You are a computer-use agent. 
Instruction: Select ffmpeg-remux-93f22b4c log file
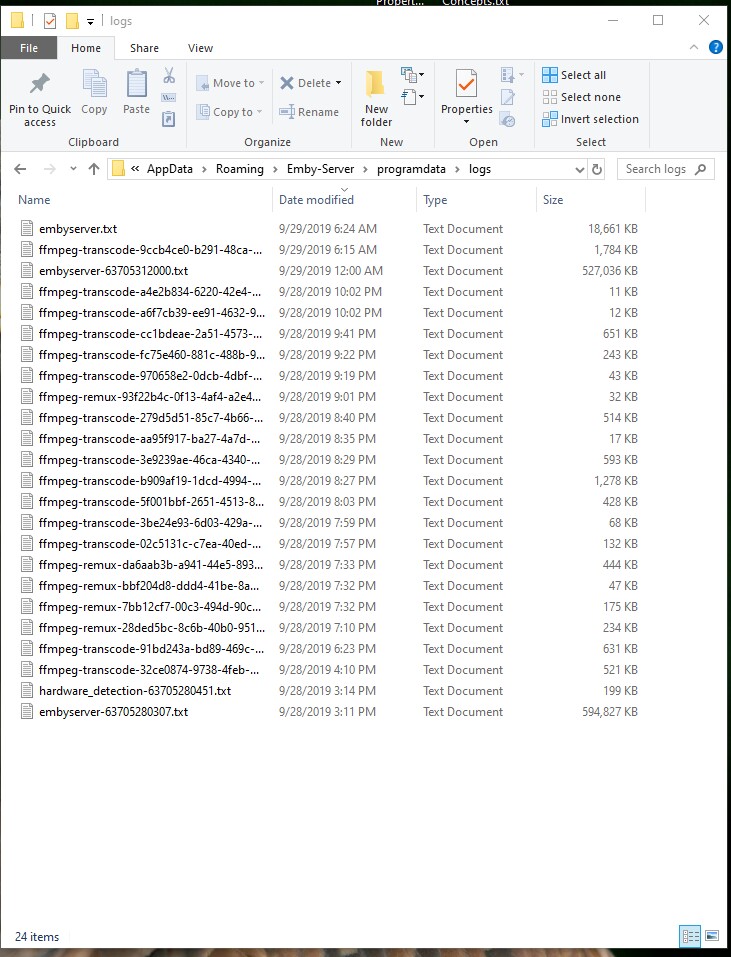329,397
